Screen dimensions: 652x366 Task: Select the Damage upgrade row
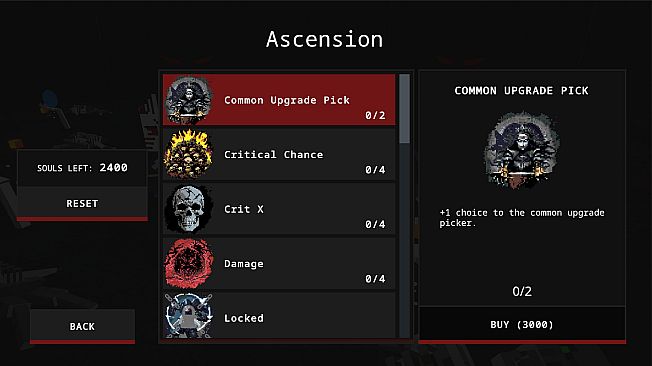(279, 263)
